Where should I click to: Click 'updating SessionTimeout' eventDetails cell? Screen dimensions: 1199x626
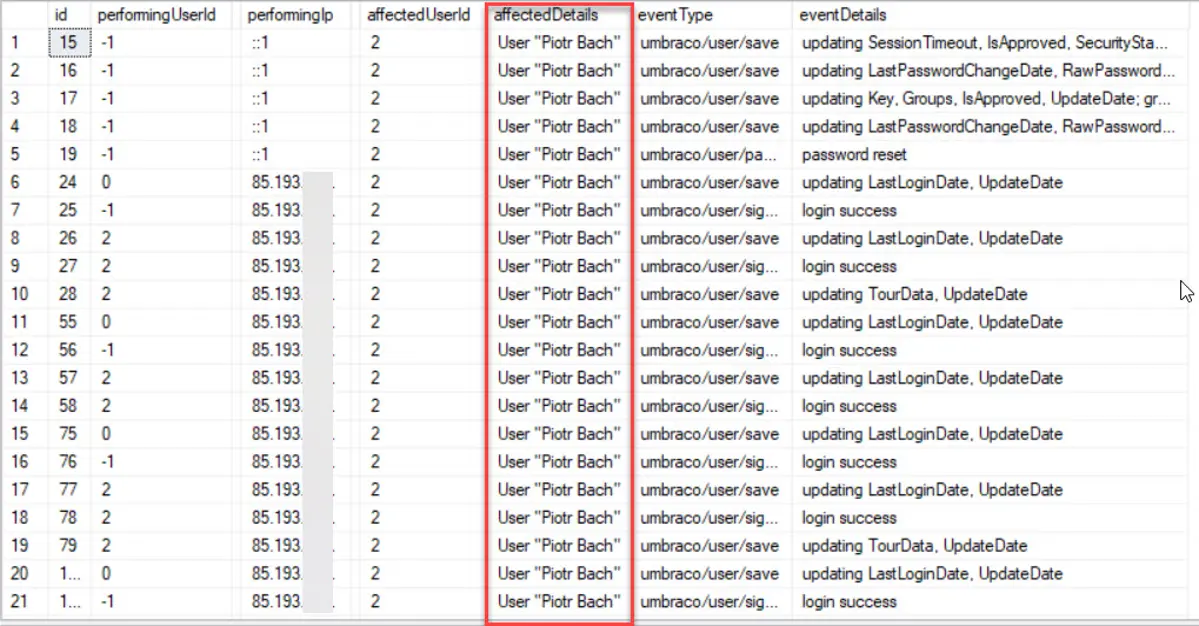click(x=984, y=43)
